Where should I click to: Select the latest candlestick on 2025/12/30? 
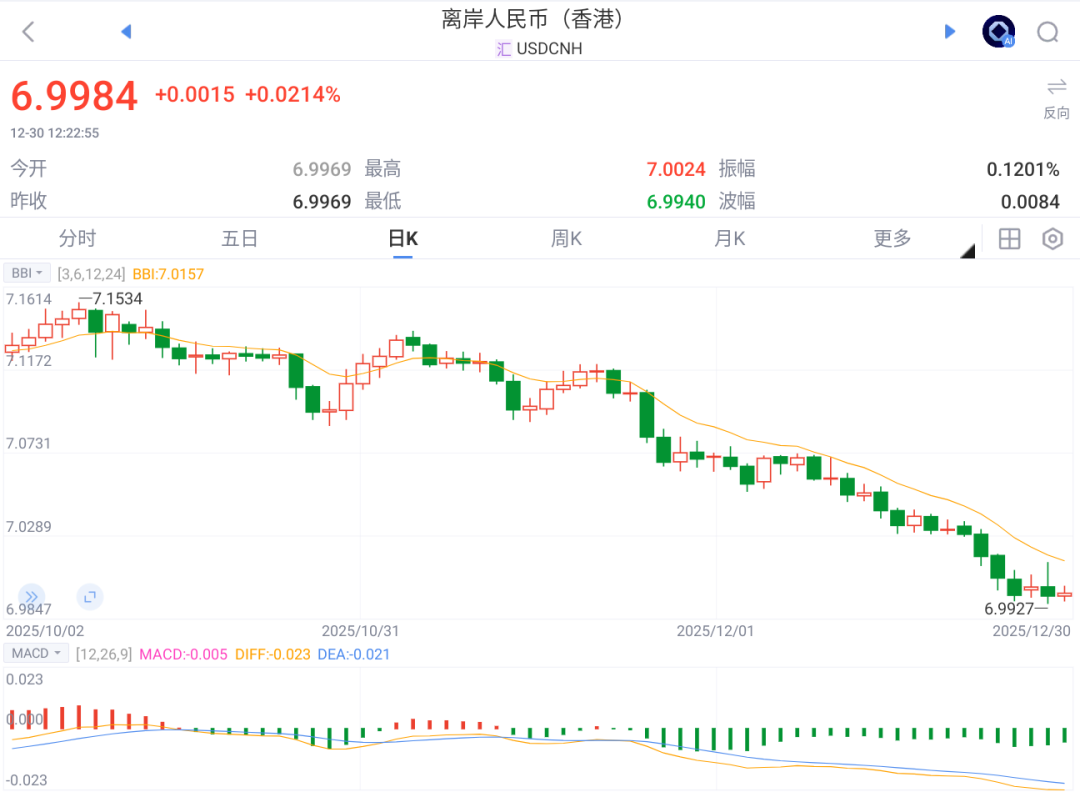pyautogui.click(x=1064, y=594)
